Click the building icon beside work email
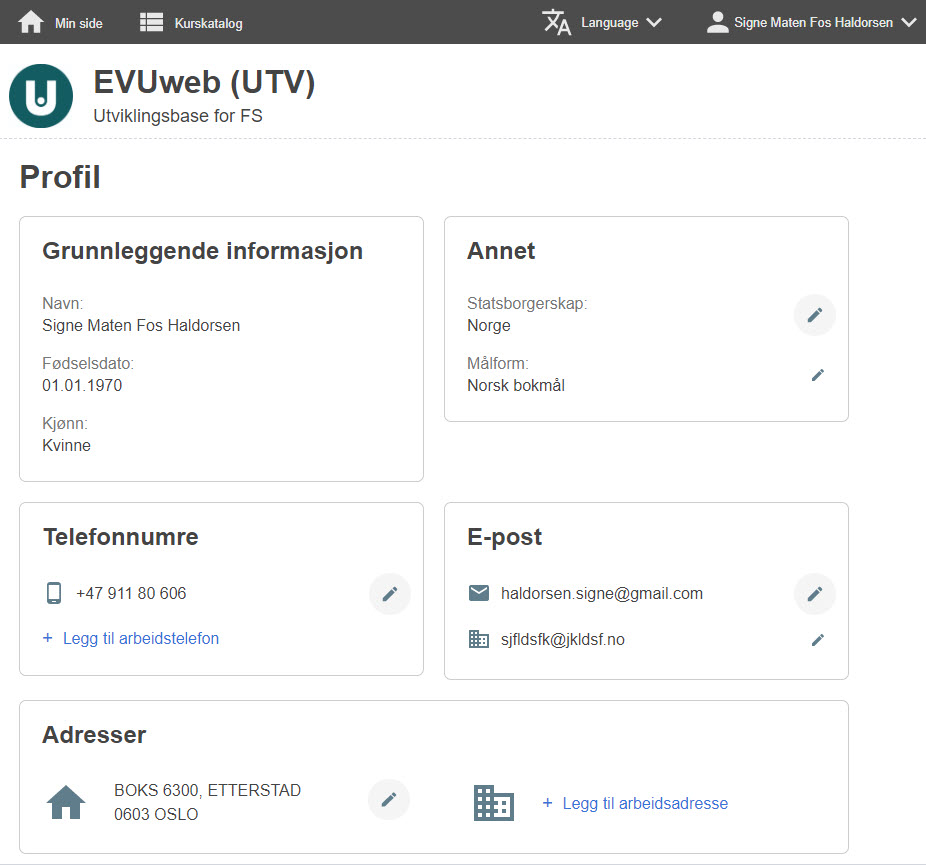Viewport: 926px width, 865px height. (478, 639)
